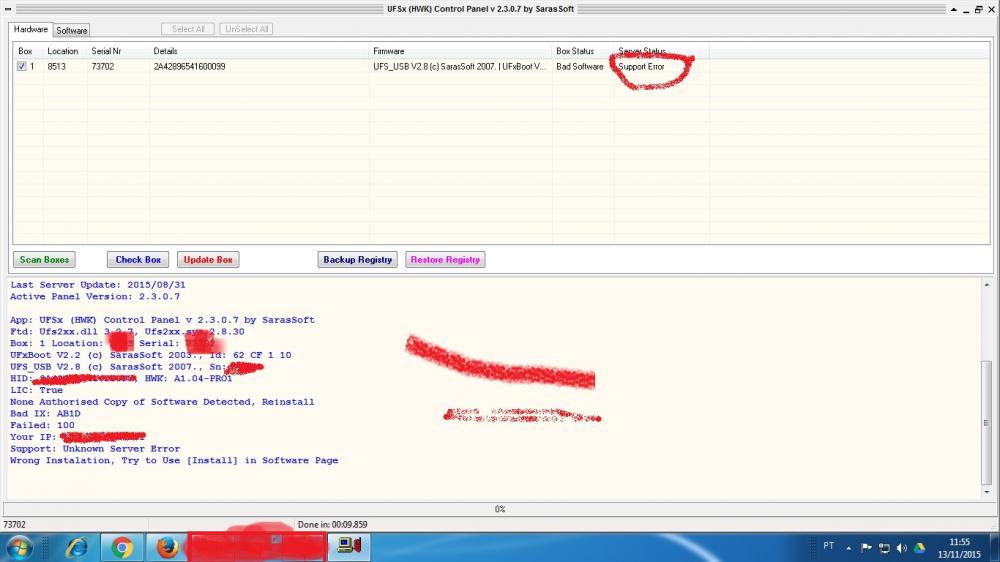Viewport: 1000px width, 562px height.
Task: Click the log line LIC: True
Action: 36,390
